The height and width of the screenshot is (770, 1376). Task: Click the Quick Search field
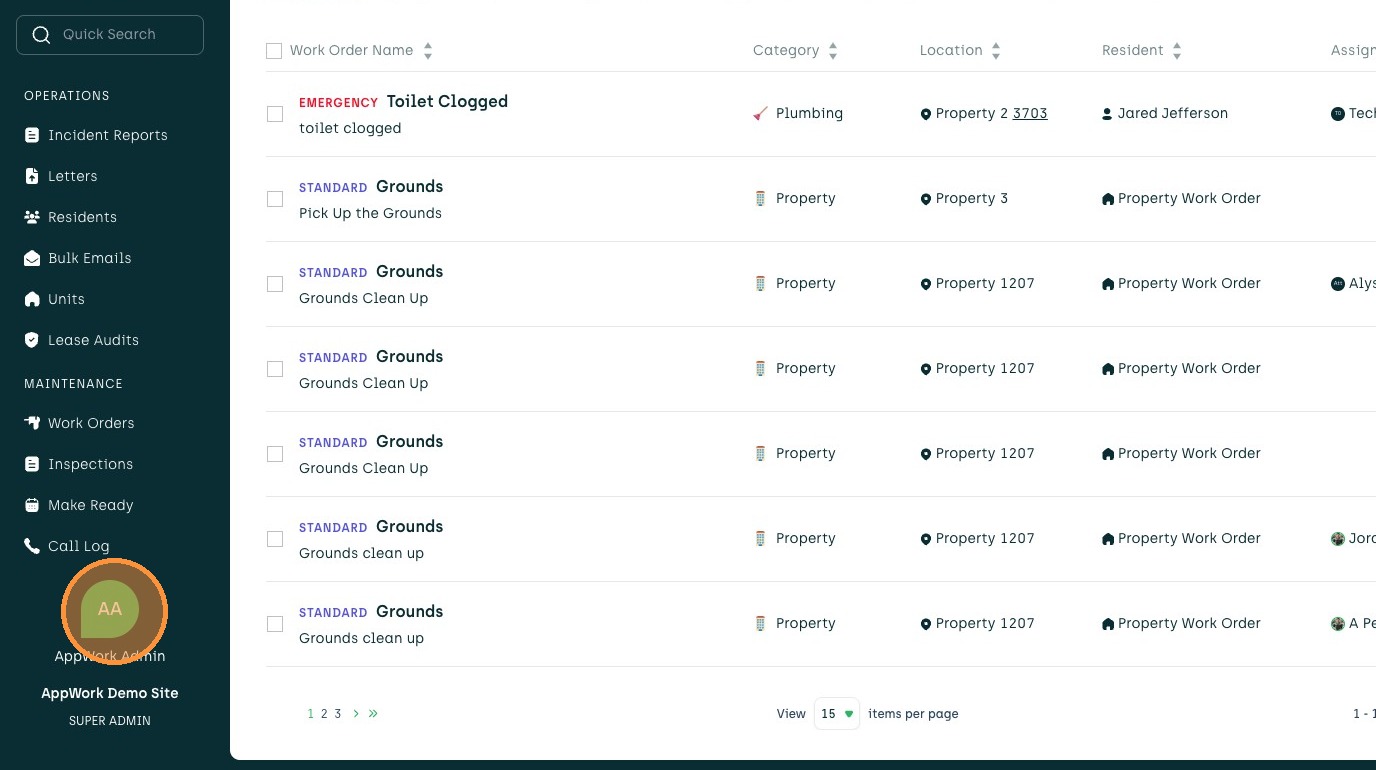click(110, 35)
